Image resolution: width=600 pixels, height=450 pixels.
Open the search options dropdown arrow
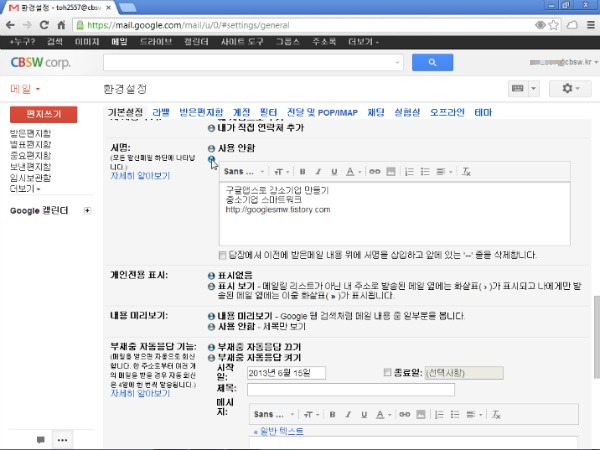coord(397,62)
